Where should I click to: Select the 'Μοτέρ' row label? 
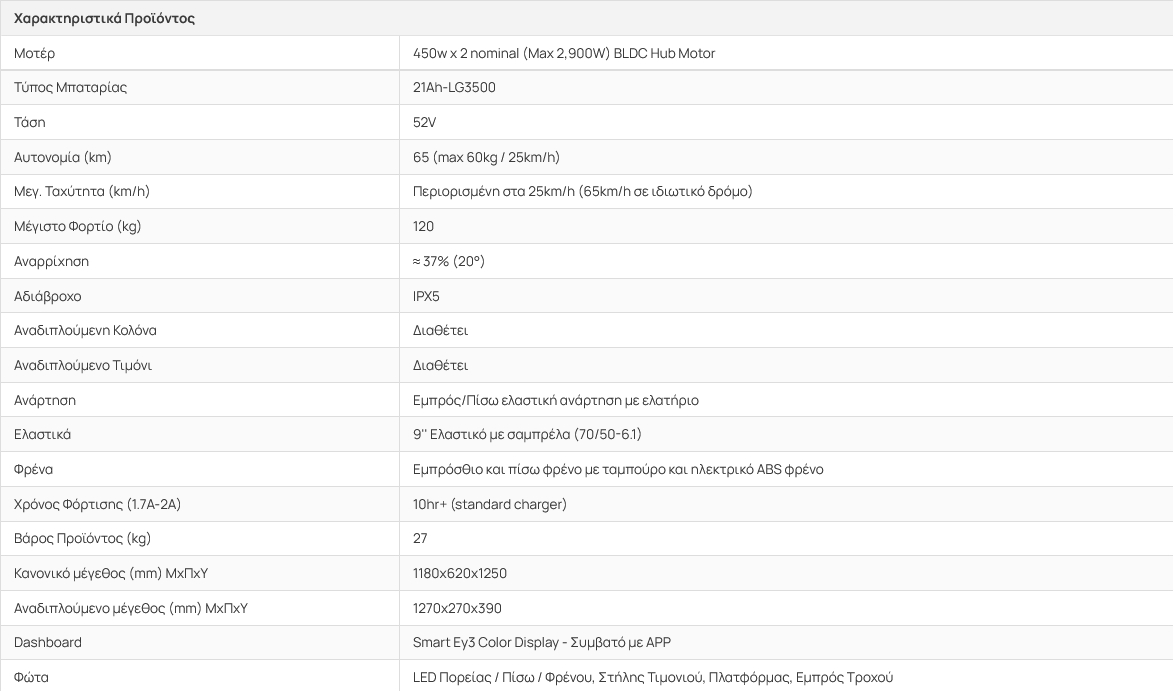click(x=34, y=53)
